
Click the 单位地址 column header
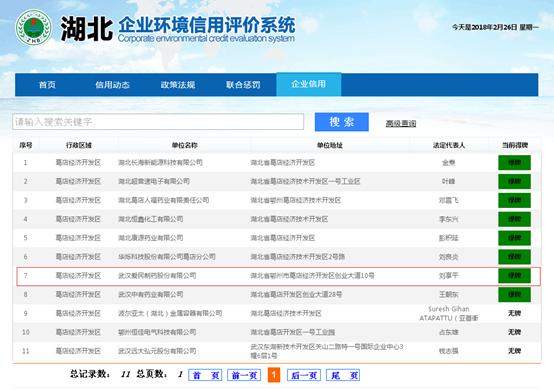pos(330,145)
